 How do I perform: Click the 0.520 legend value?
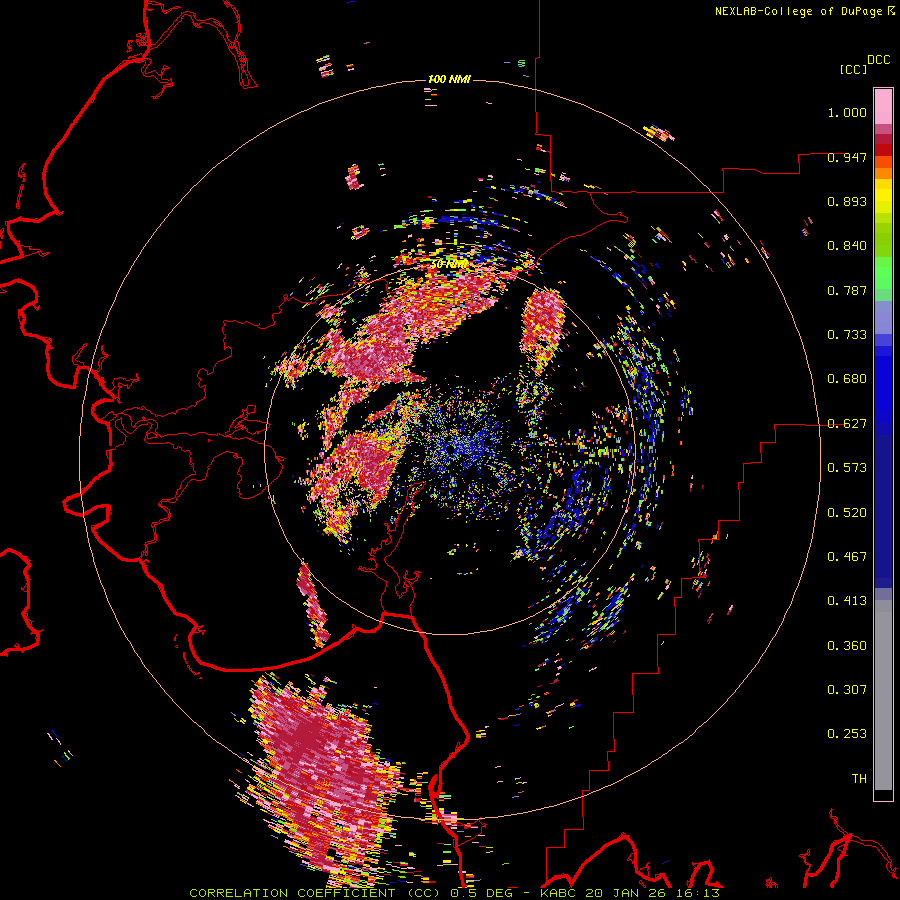[847, 513]
